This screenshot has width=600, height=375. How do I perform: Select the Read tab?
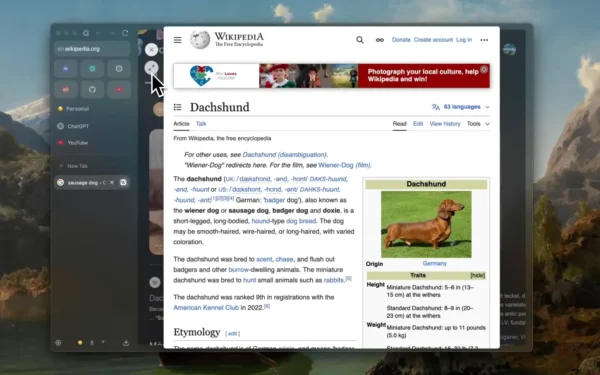pyautogui.click(x=399, y=124)
